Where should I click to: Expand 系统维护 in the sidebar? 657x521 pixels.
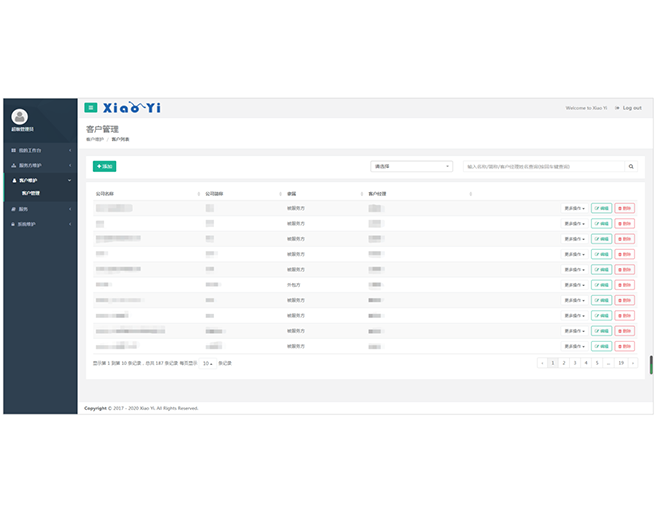pos(38,224)
